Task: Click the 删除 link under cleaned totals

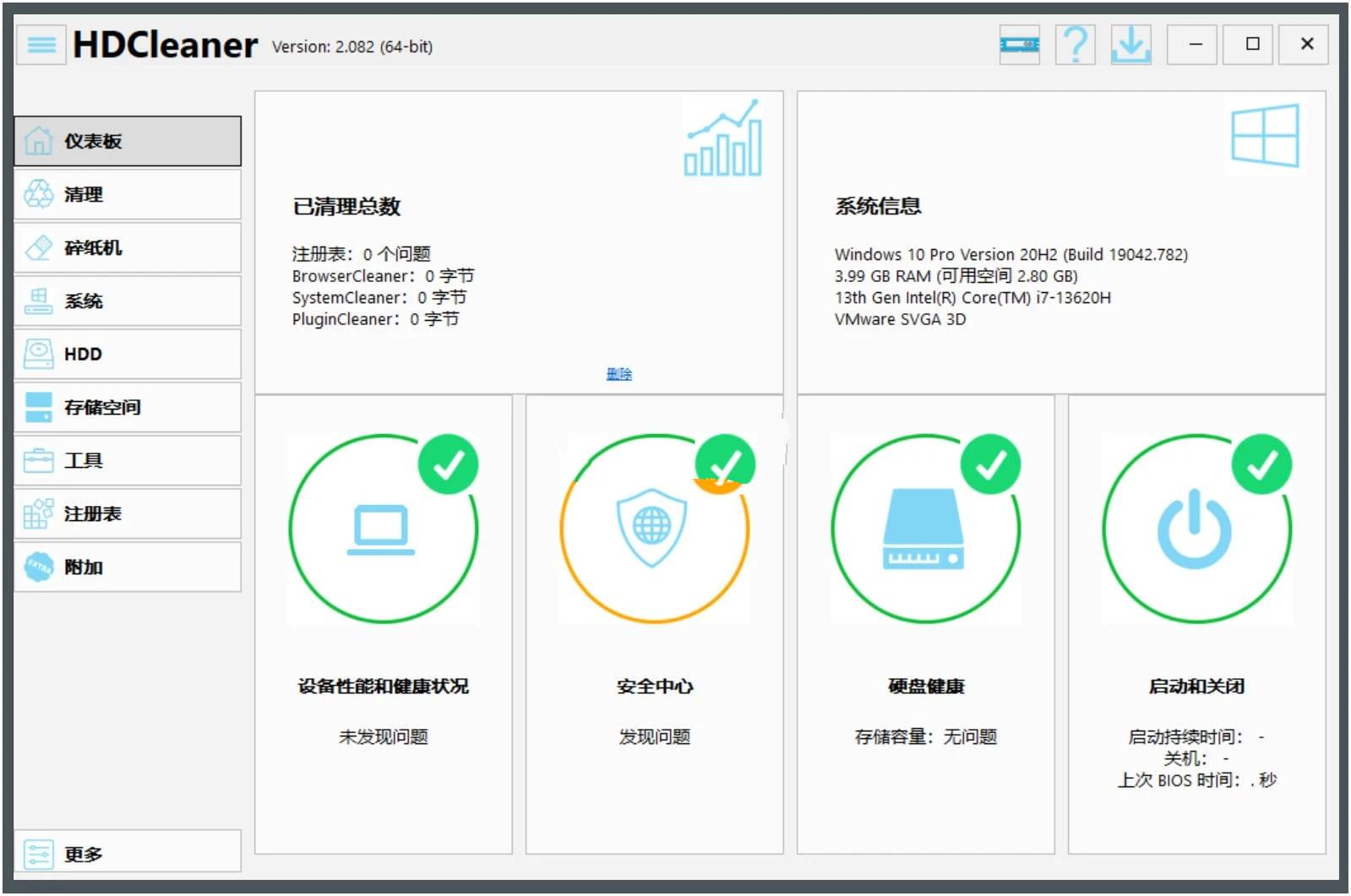Action: [618, 374]
